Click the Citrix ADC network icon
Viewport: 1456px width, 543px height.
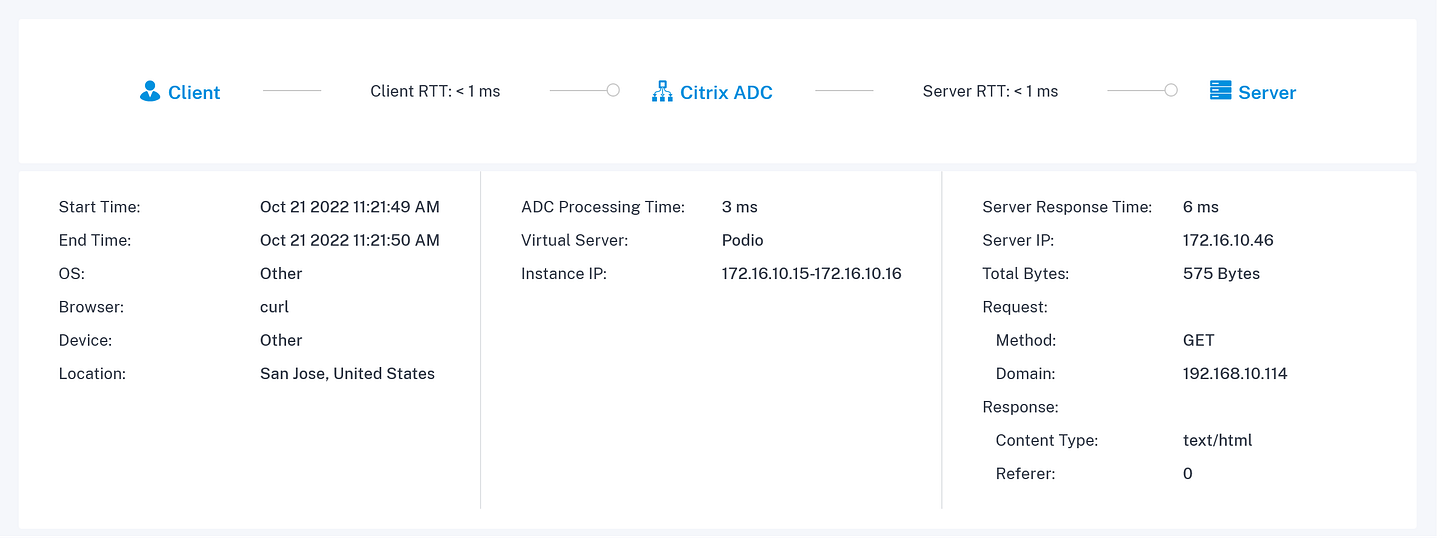662,92
